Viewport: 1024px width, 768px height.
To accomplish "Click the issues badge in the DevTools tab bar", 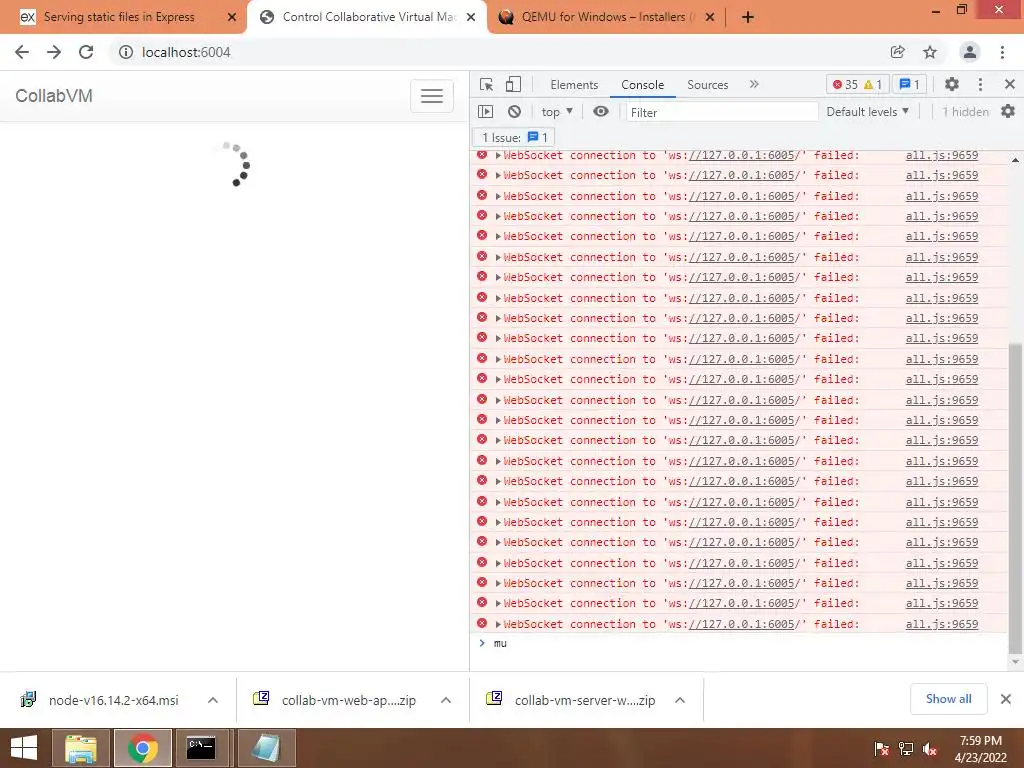I will [909, 84].
